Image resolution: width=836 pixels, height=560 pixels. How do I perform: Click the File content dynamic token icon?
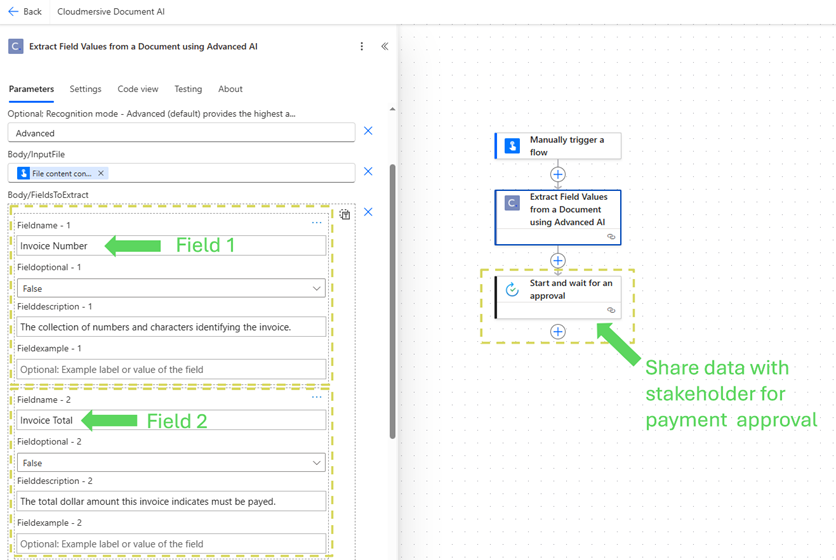pos(23,173)
